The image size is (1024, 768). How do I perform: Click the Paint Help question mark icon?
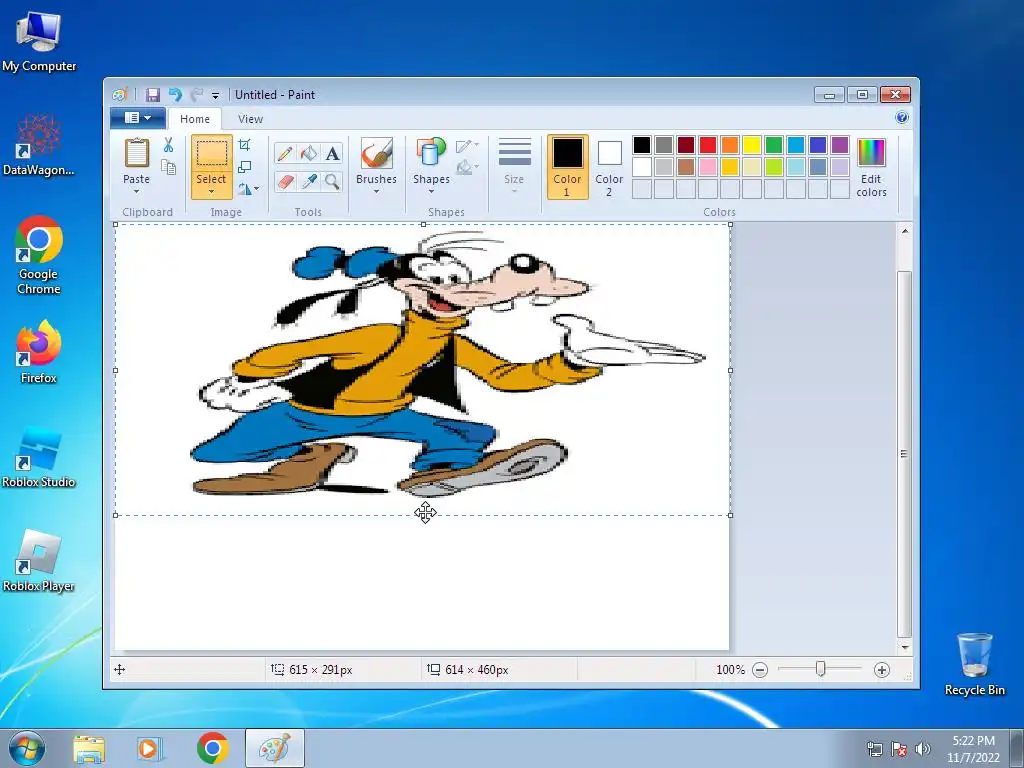[902, 118]
